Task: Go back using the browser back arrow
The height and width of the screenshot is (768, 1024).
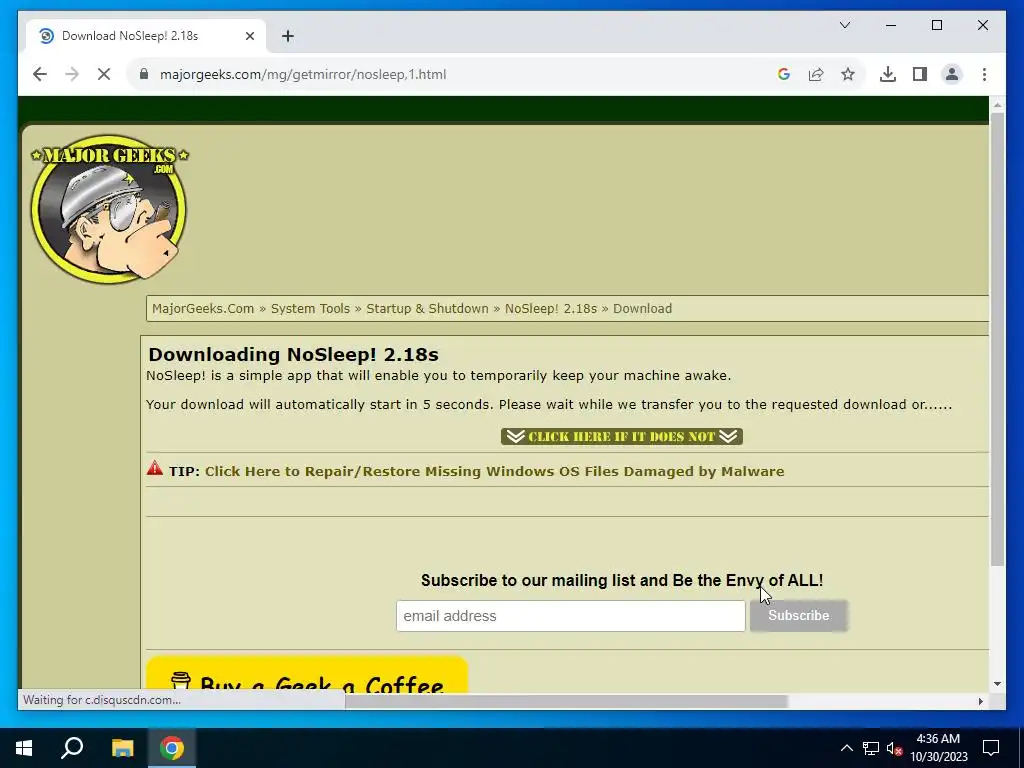Action: point(40,74)
